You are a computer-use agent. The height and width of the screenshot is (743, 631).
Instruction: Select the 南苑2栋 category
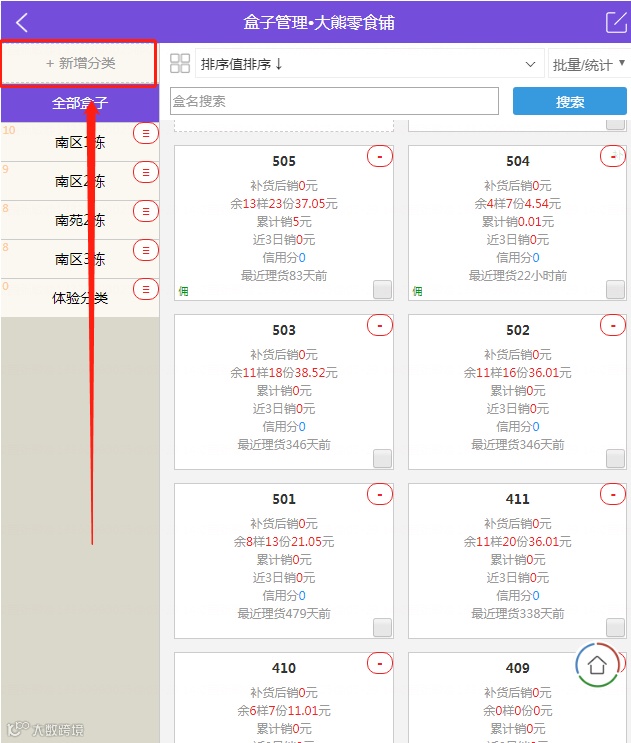click(x=80, y=220)
